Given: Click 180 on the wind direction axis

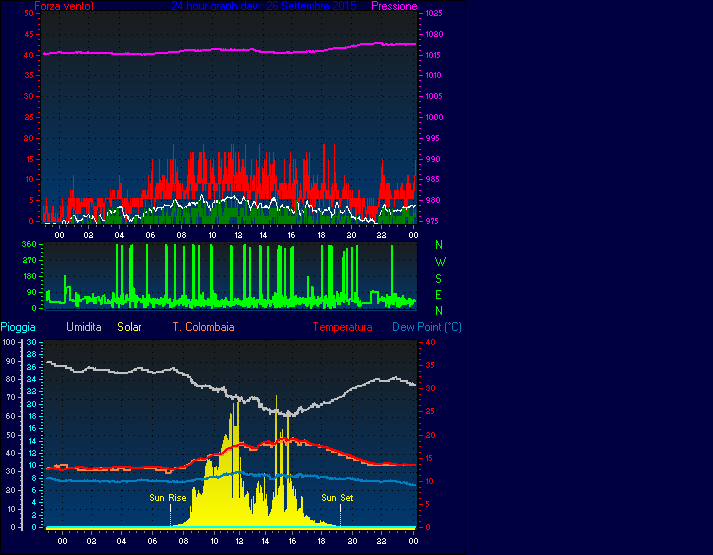Looking at the screenshot, I should (x=29, y=276).
